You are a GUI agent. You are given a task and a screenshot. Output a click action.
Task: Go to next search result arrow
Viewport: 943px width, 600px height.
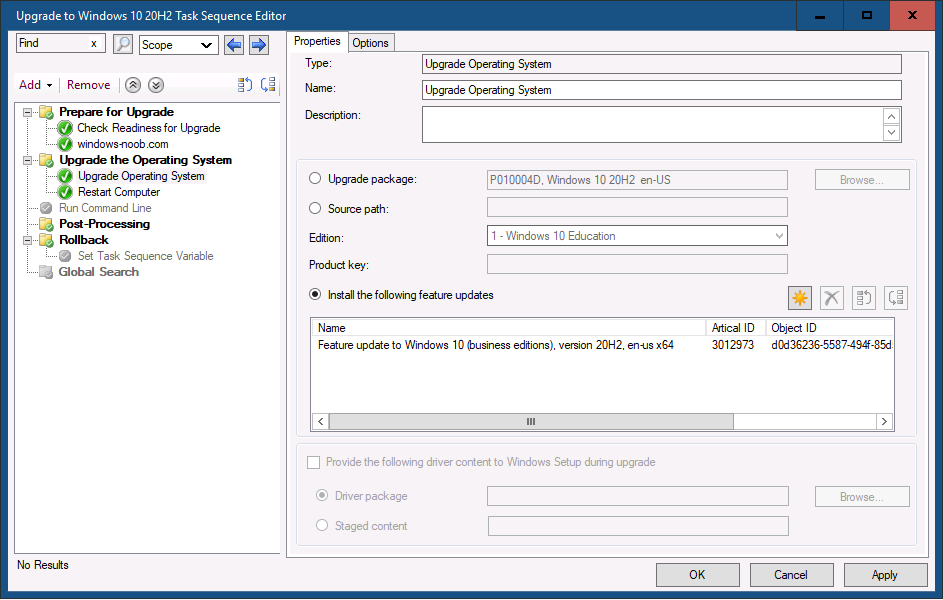(x=259, y=44)
